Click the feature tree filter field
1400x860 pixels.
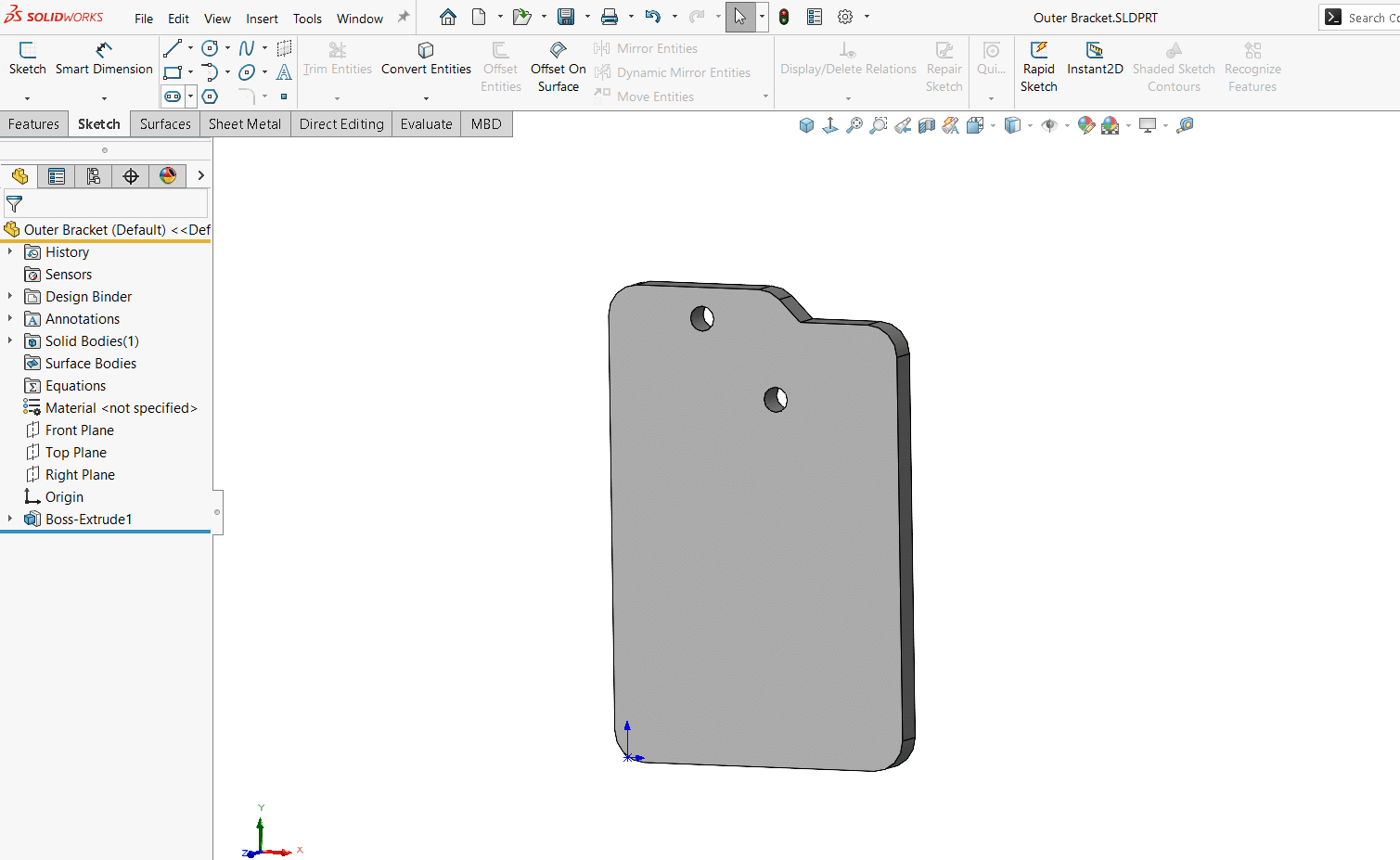click(106, 203)
